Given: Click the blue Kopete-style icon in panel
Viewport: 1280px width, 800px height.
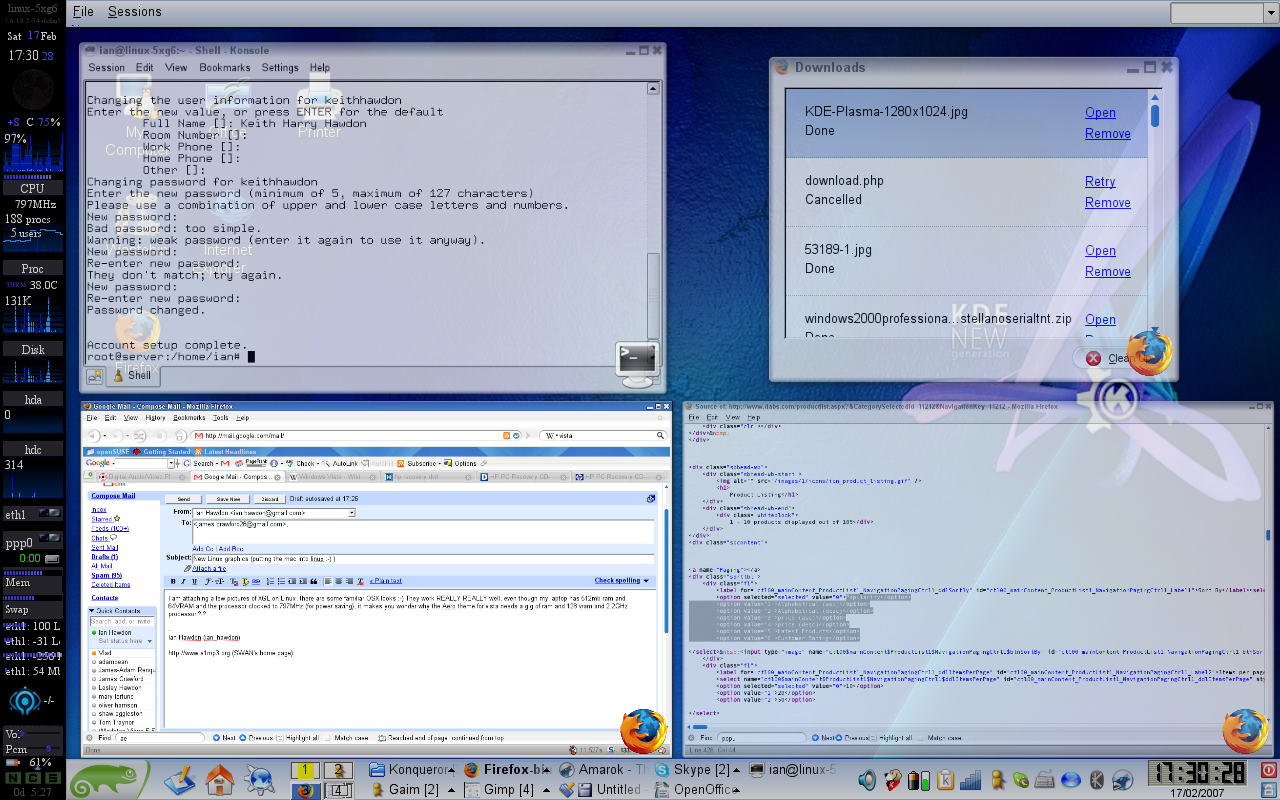Looking at the screenshot, I should 260,778.
